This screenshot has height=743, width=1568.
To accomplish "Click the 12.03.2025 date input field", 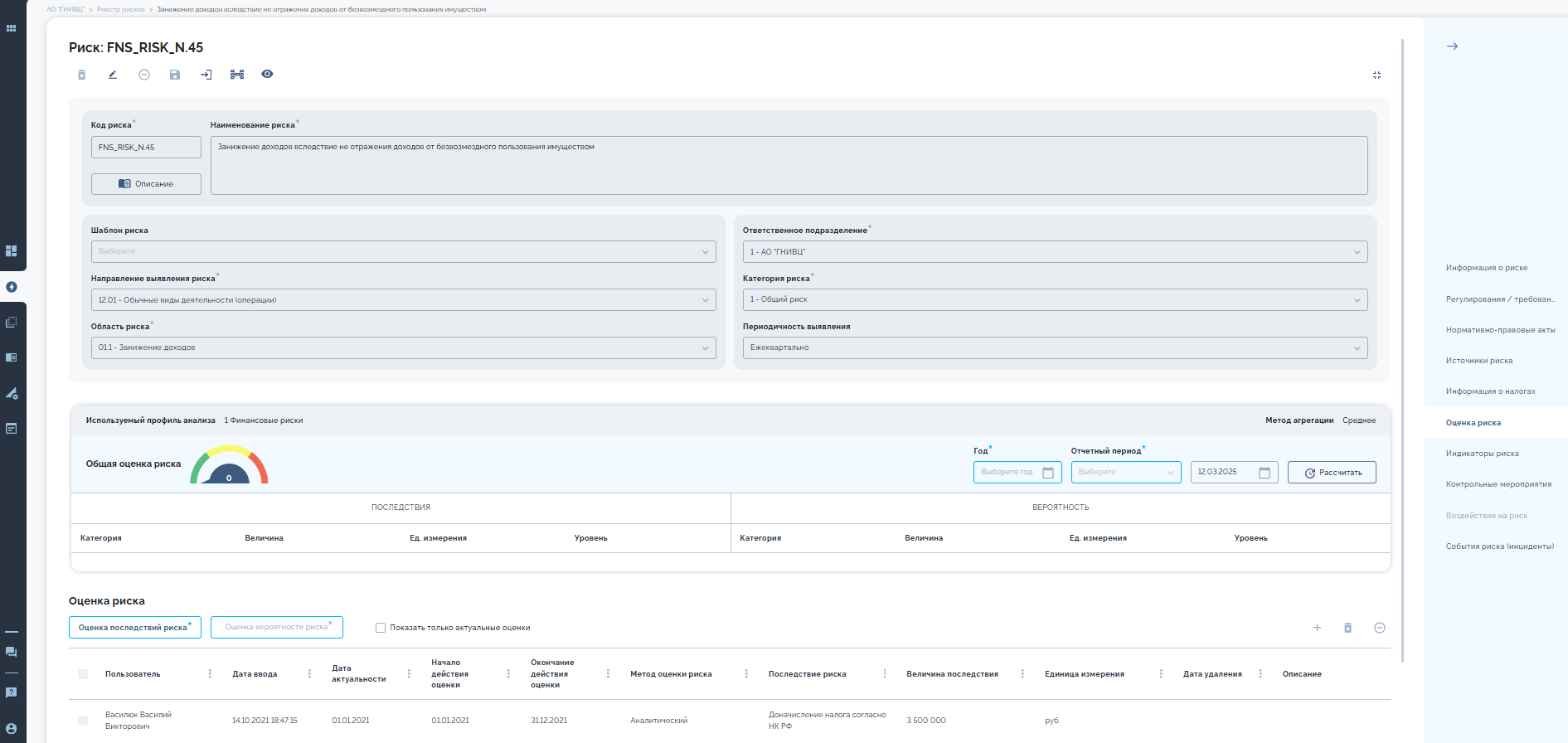I will [x=1234, y=472].
